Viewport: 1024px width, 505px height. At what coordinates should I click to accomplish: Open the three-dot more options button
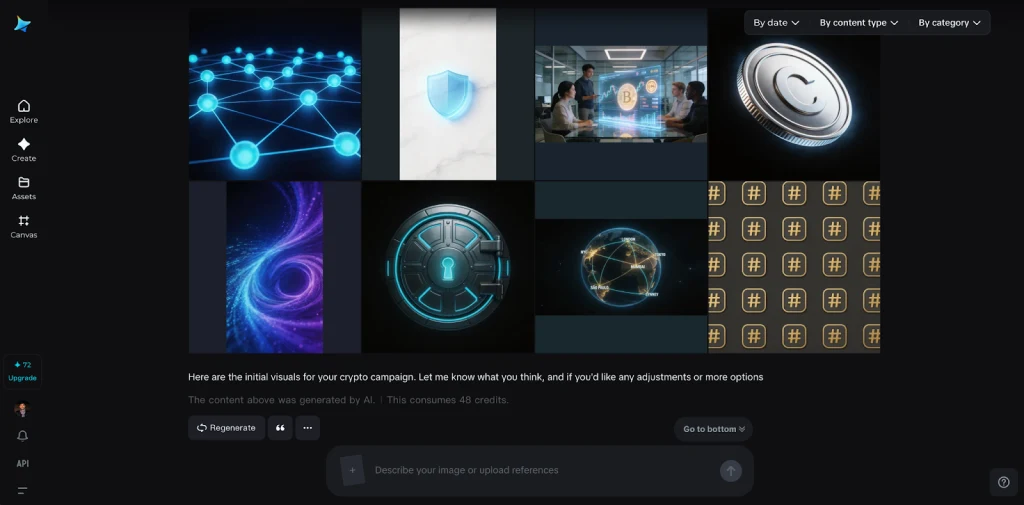pyautogui.click(x=308, y=428)
